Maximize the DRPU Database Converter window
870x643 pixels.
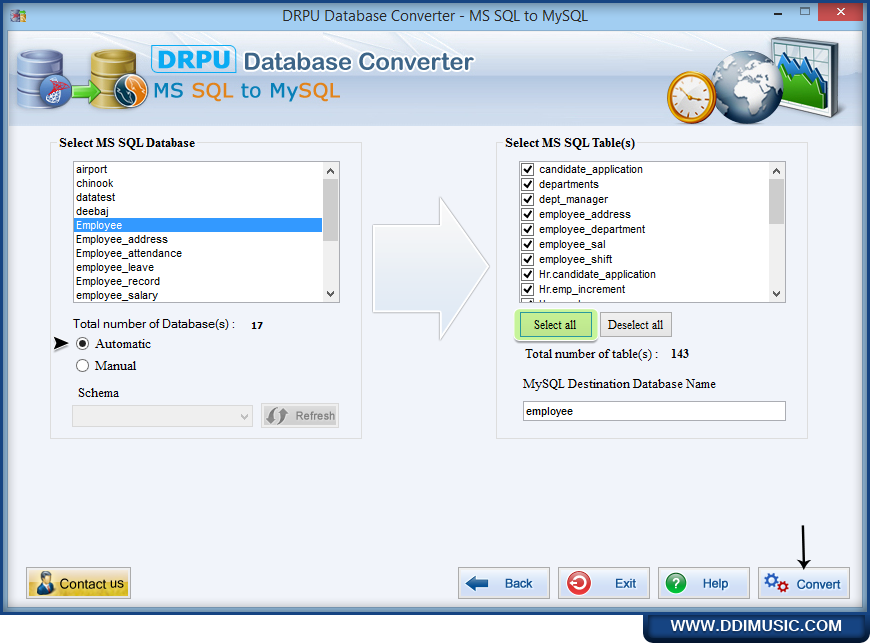click(805, 12)
